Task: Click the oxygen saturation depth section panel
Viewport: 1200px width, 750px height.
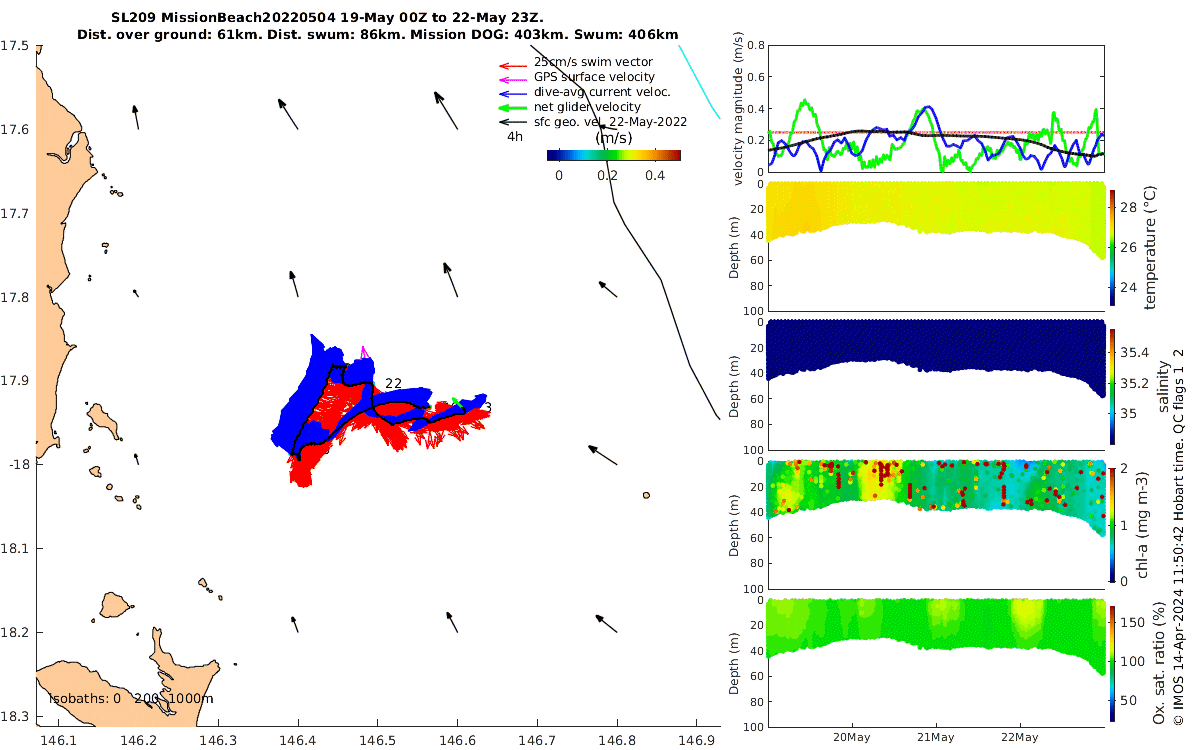Action: (x=936, y=662)
